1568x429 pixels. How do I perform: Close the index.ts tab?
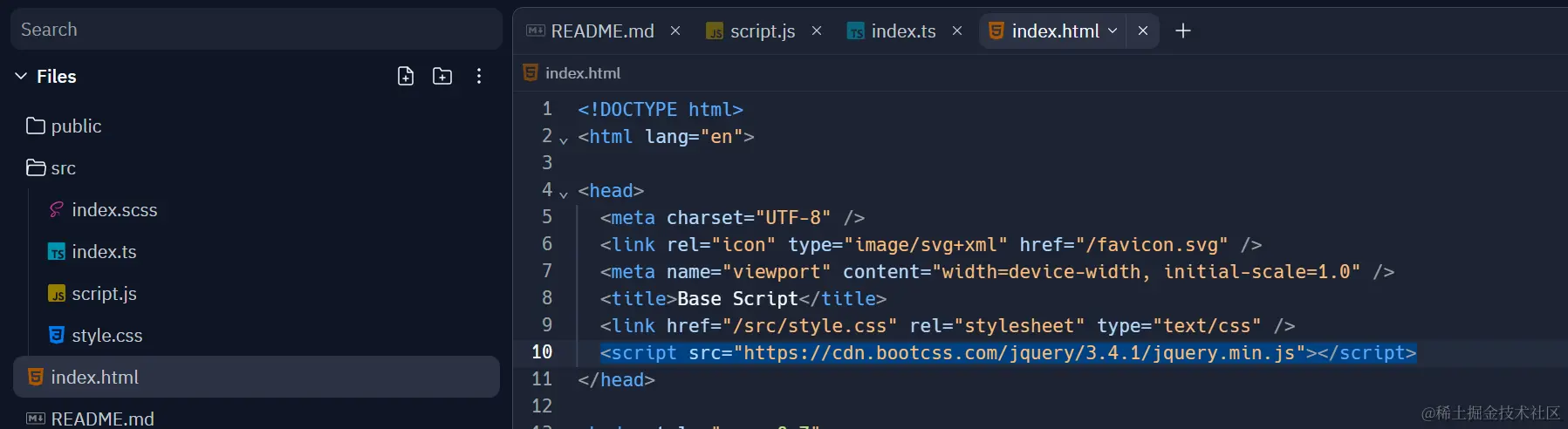[957, 31]
